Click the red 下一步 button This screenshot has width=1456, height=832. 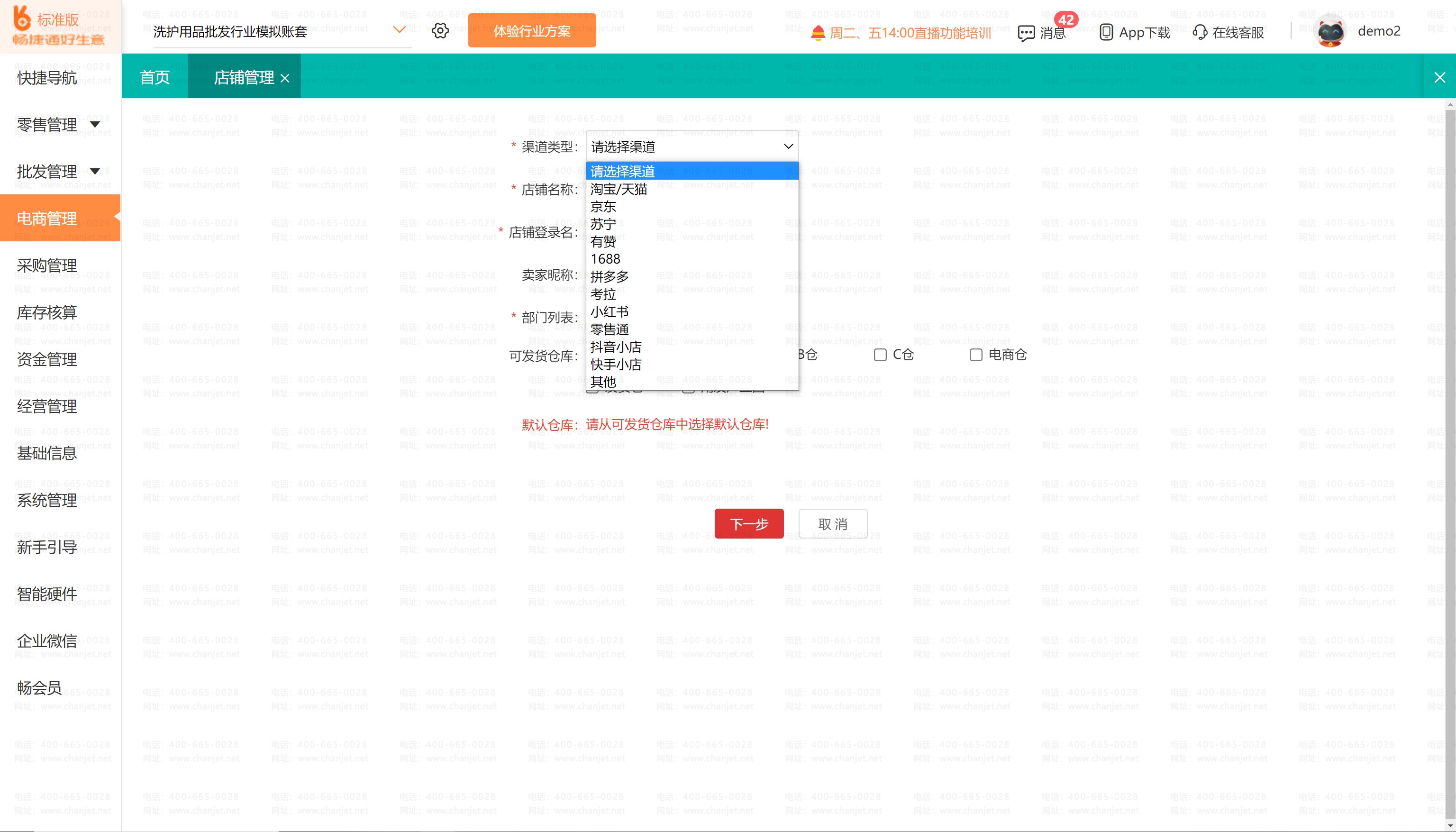pyautogui.click(x=748, y=523)
